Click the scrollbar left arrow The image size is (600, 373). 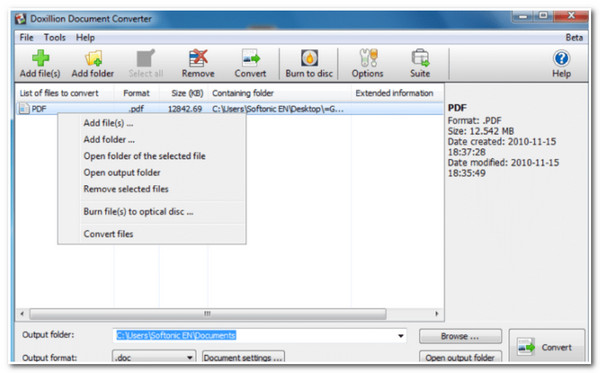click(22, 314)
